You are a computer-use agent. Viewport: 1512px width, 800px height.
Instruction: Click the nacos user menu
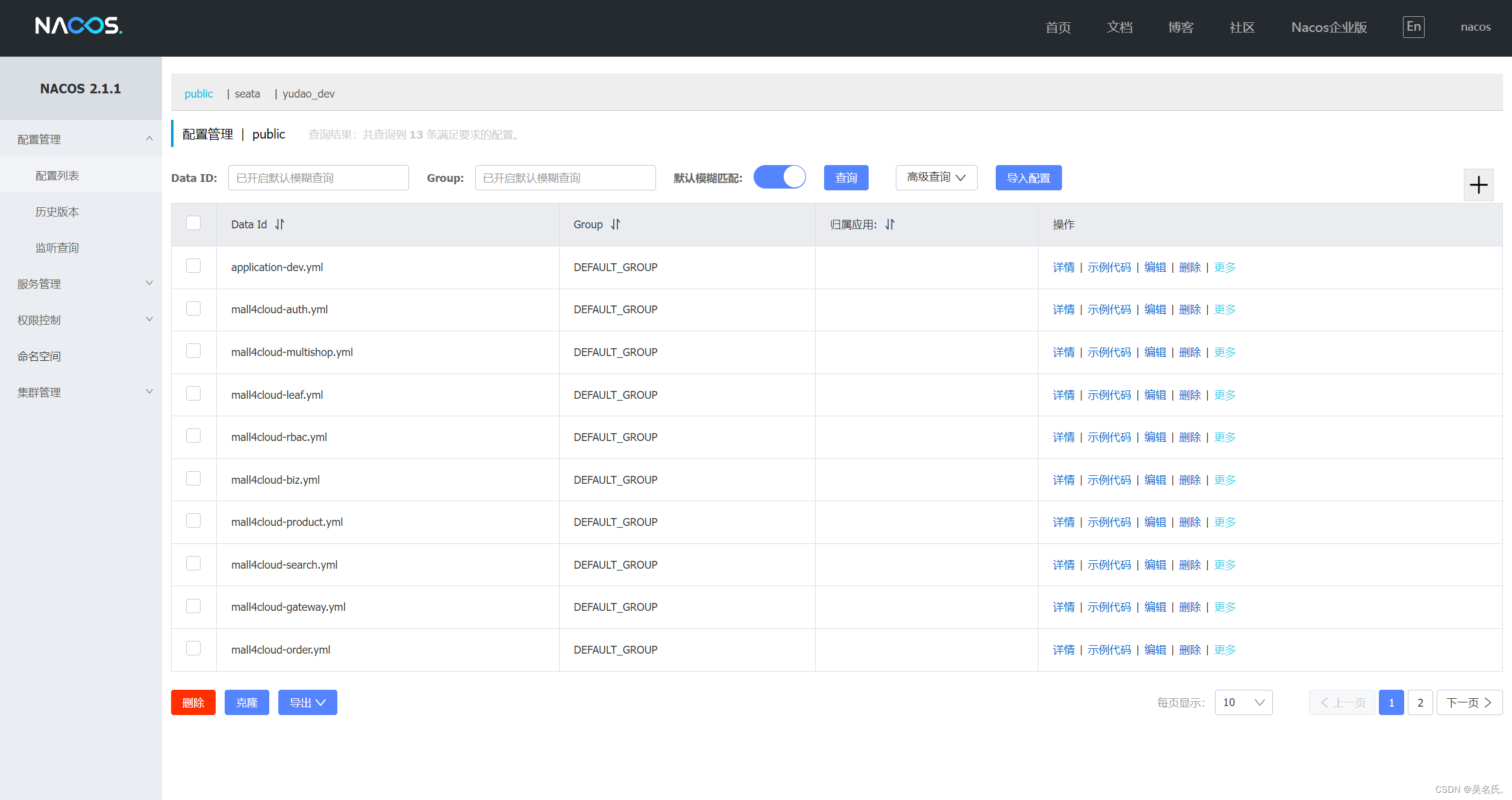tap(1475, 27)
